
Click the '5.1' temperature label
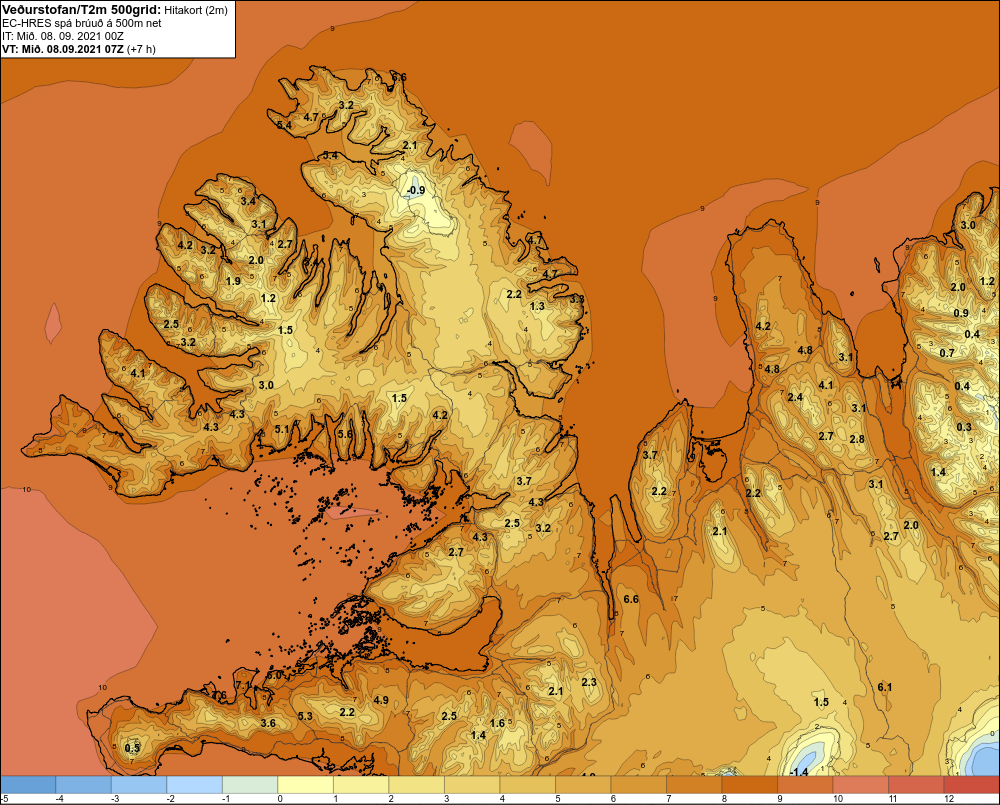282,429
